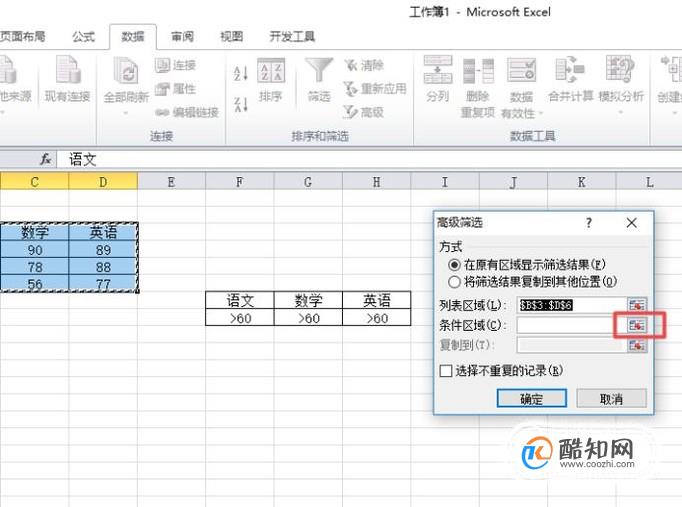
Task: Click Cancel (取消) in Advanced Filter
Action: tap(611, 398)
